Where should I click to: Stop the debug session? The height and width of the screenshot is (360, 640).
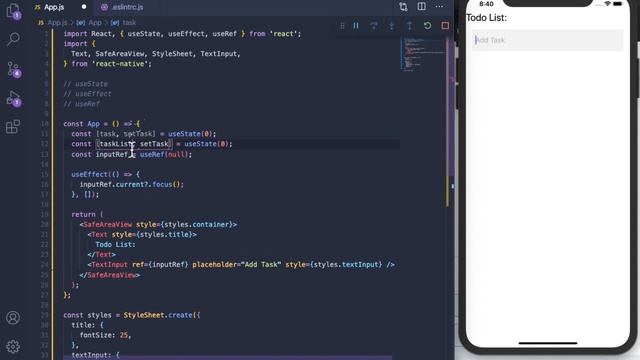(445, 26)
